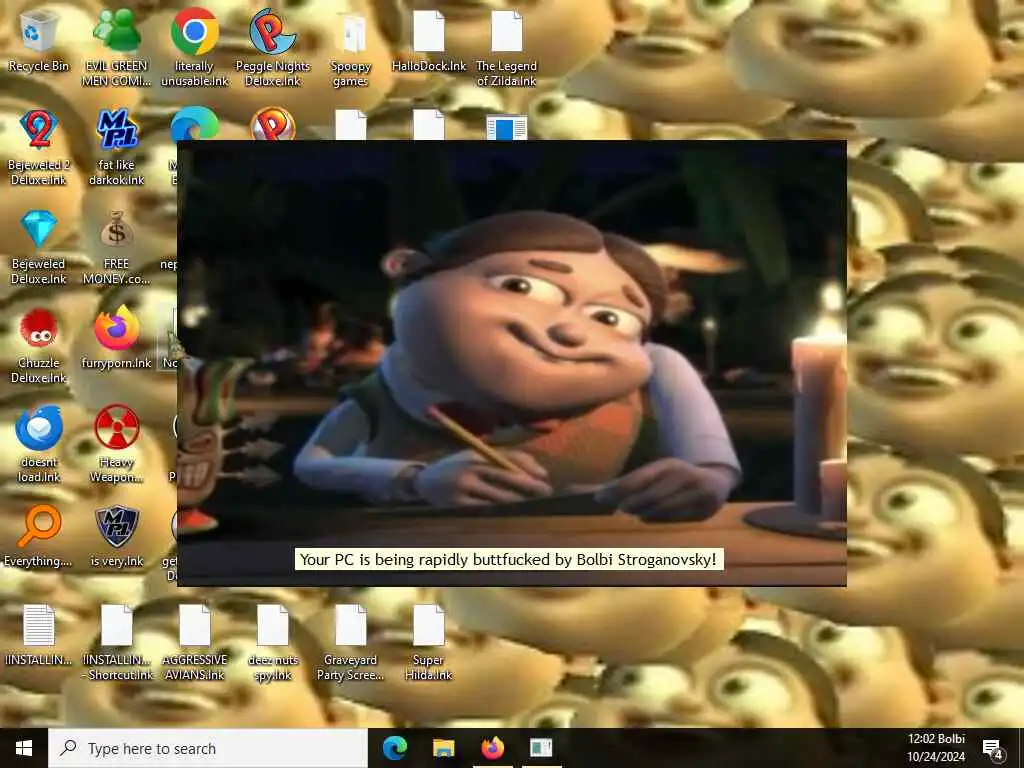Open Microsoft Edge from the taskbar
Image resolution: width=1024 pixels, height=768 pixels.
click(x=394, y=748)
